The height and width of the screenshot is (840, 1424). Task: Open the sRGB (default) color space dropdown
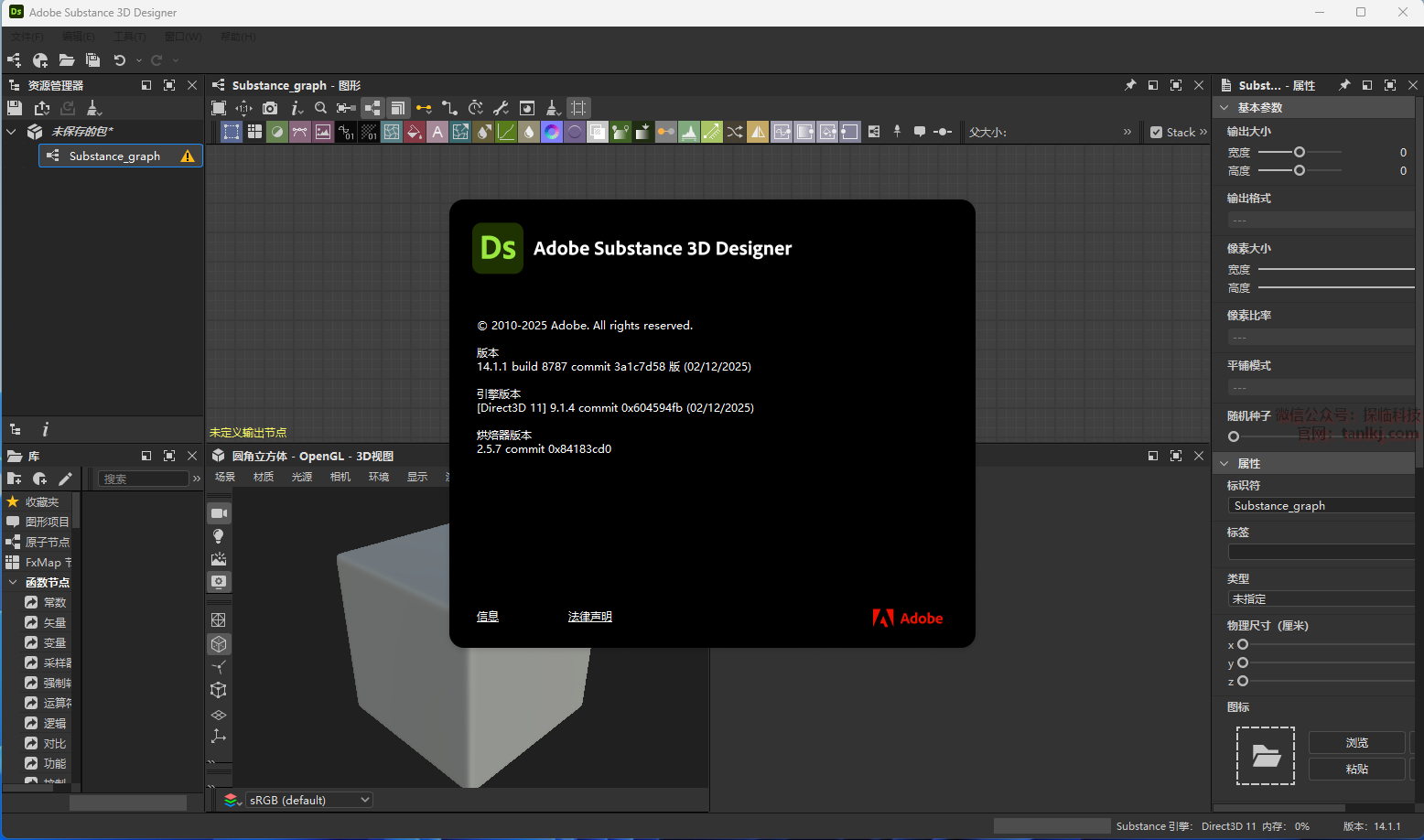[x=309, y=800]
